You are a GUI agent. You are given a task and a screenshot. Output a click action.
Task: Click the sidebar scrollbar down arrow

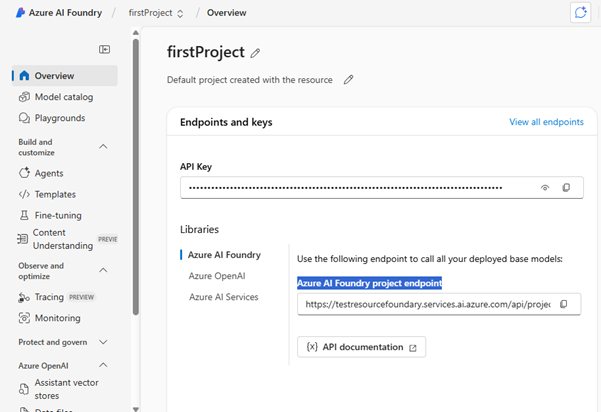(x=136, y=409)
